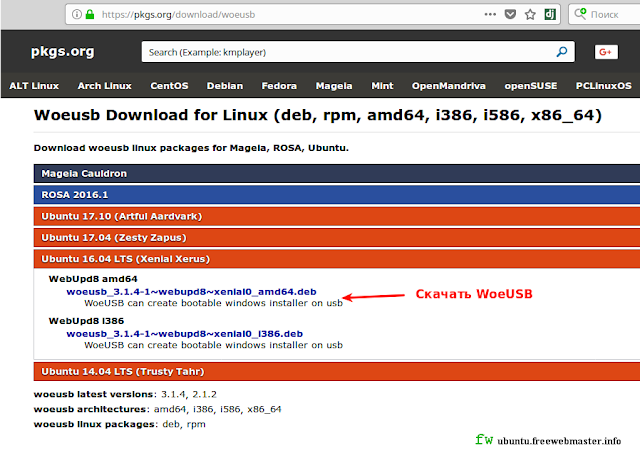Click the 'woeusb architectures' line

coord(158,409)
